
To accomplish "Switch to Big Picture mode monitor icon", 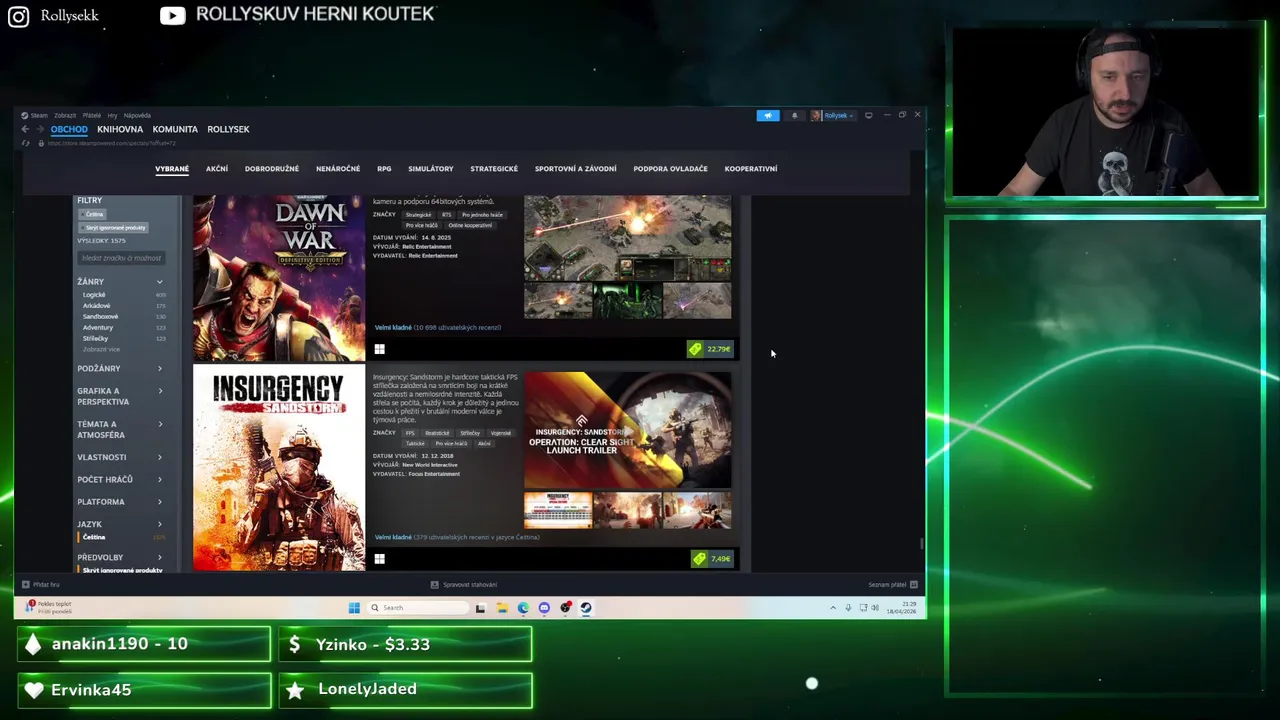I will pyautogui.click(x=868, y=115).
